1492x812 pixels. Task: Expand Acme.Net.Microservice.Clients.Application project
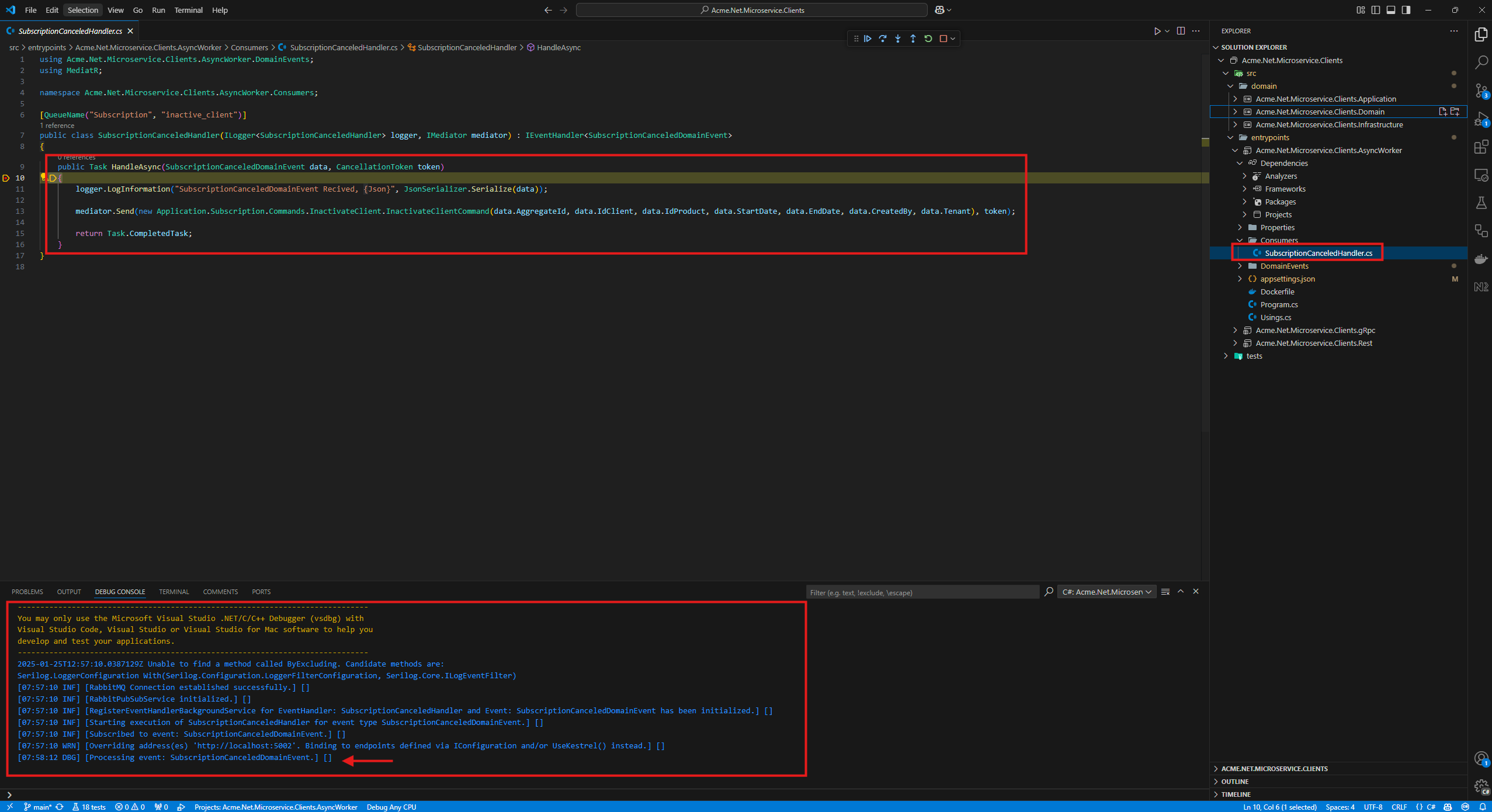click(1235, 99)
